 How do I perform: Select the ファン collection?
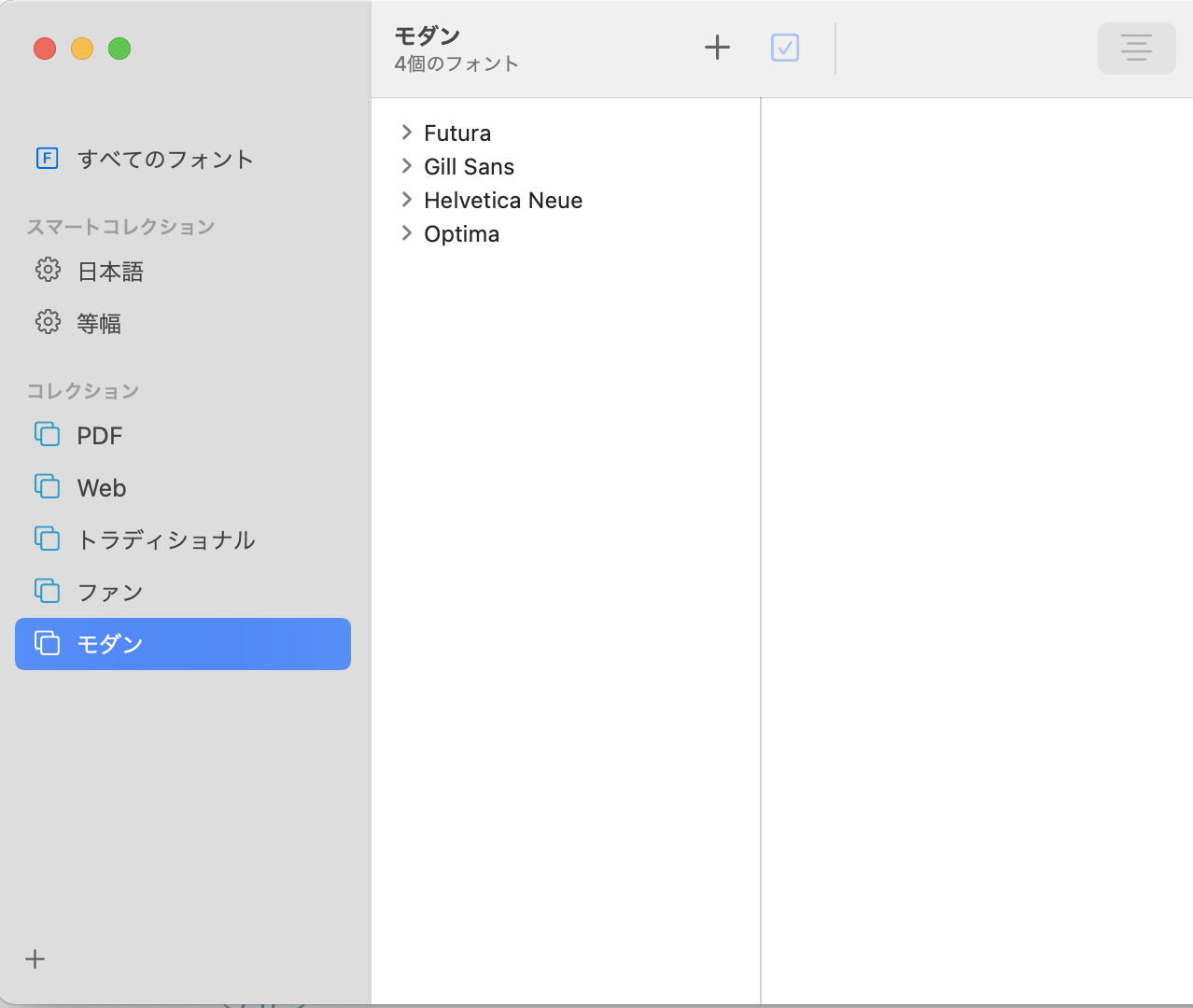[183, 592]
